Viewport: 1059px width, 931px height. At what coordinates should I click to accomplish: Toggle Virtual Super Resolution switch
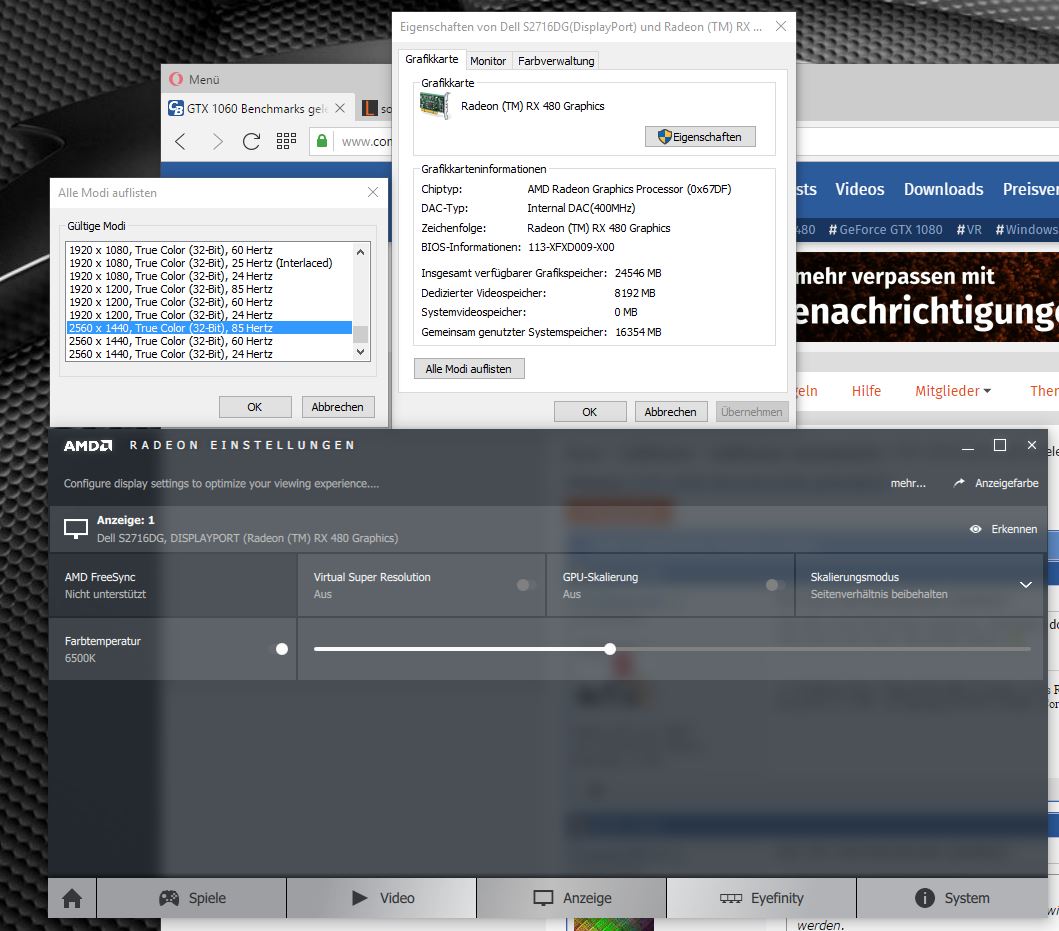(x=526, y=585)
